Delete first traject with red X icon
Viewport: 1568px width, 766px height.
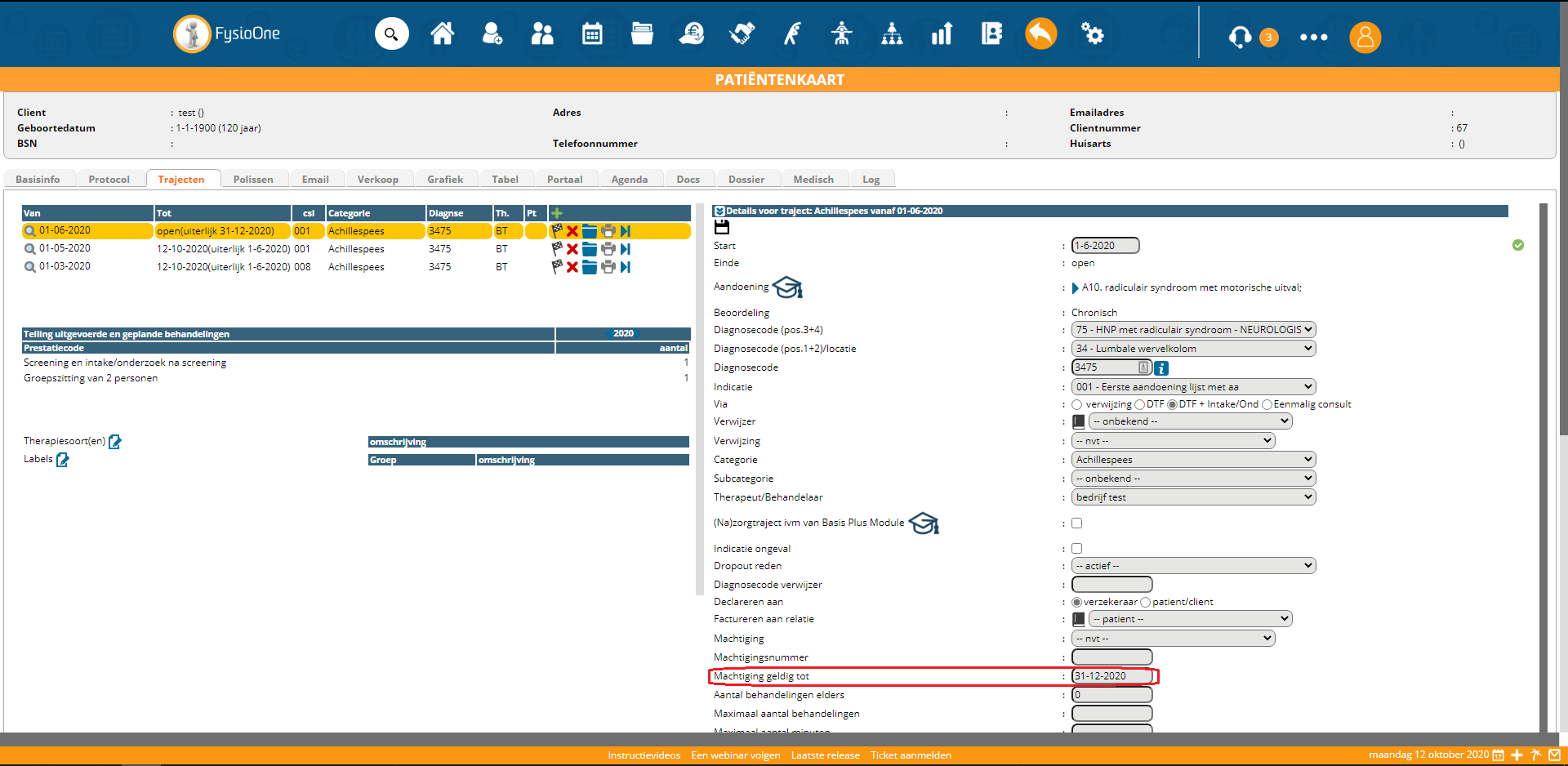tap(572, 231)
